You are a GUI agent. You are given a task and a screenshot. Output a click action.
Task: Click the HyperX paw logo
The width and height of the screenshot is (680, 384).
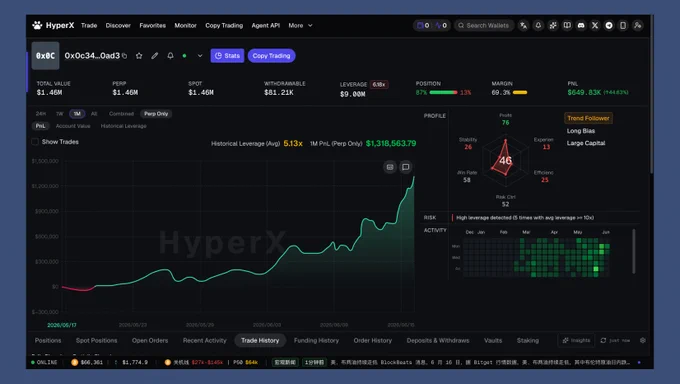(x=37, y=26)
